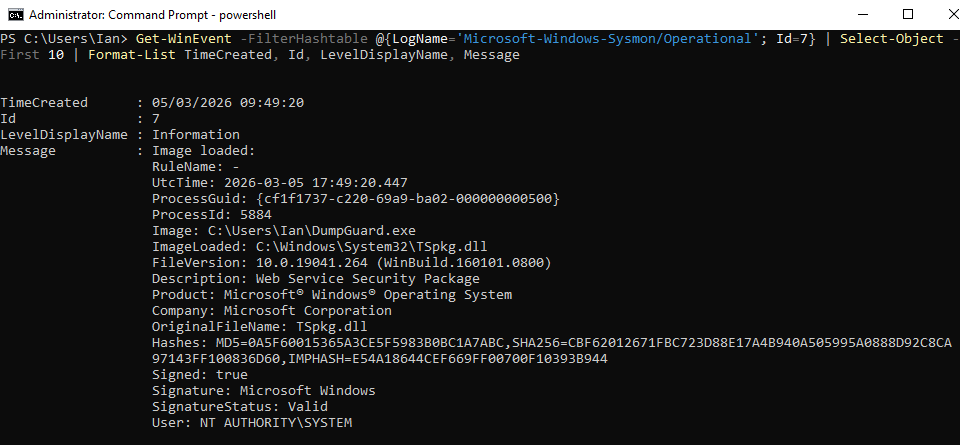The width and height of the screenshot is (960, 445).
Task: Minimize the Command Prompt window
Action: (x=861, y=14)
